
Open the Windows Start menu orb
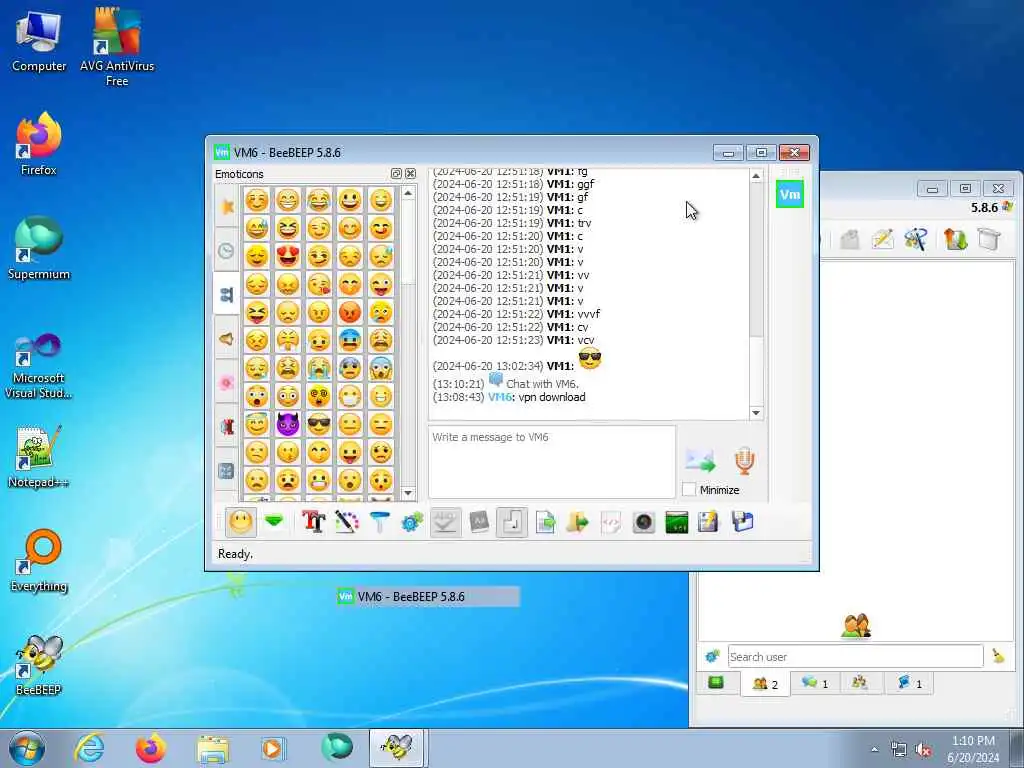[27, 748]
